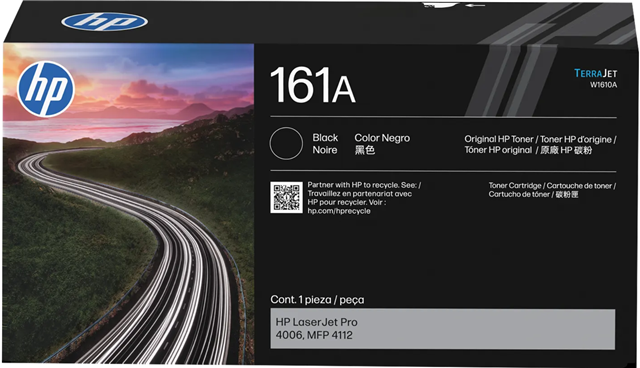Click "Toner Cartridge / Cartouche de toner /" line
Screen dimensions: 640x368
[552, 186]
